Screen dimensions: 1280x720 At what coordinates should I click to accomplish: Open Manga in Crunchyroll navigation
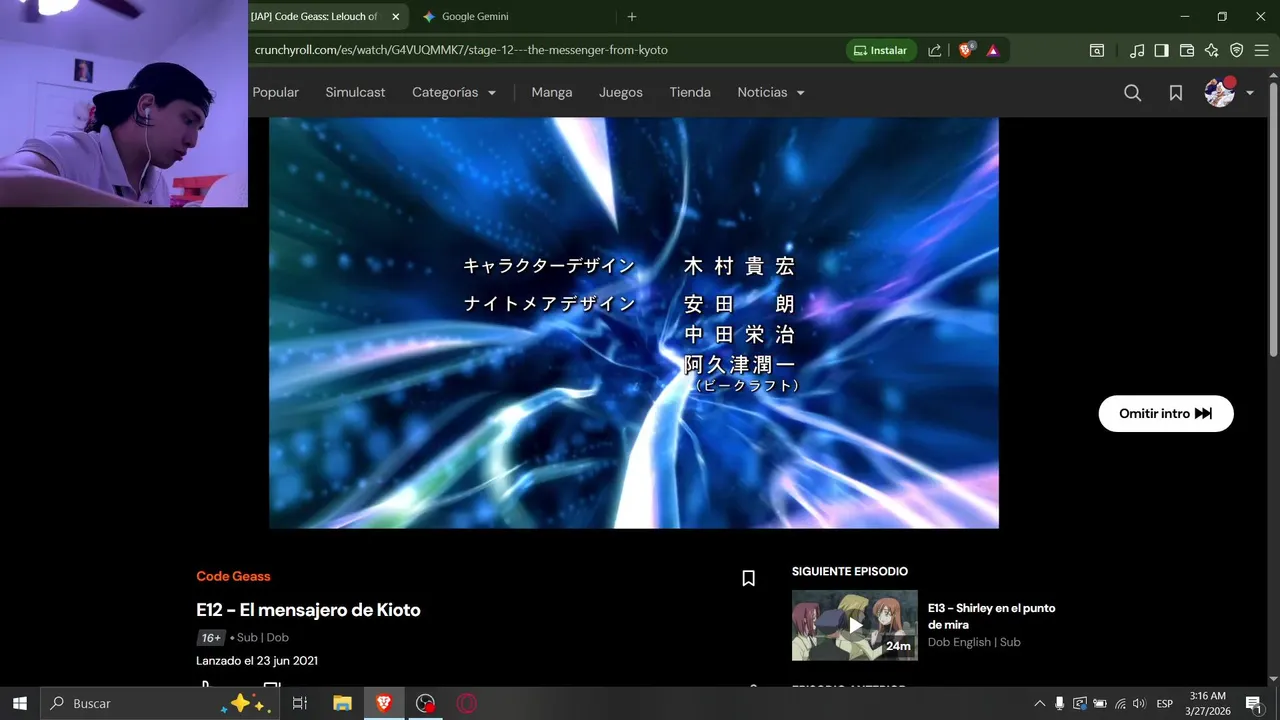552,92
